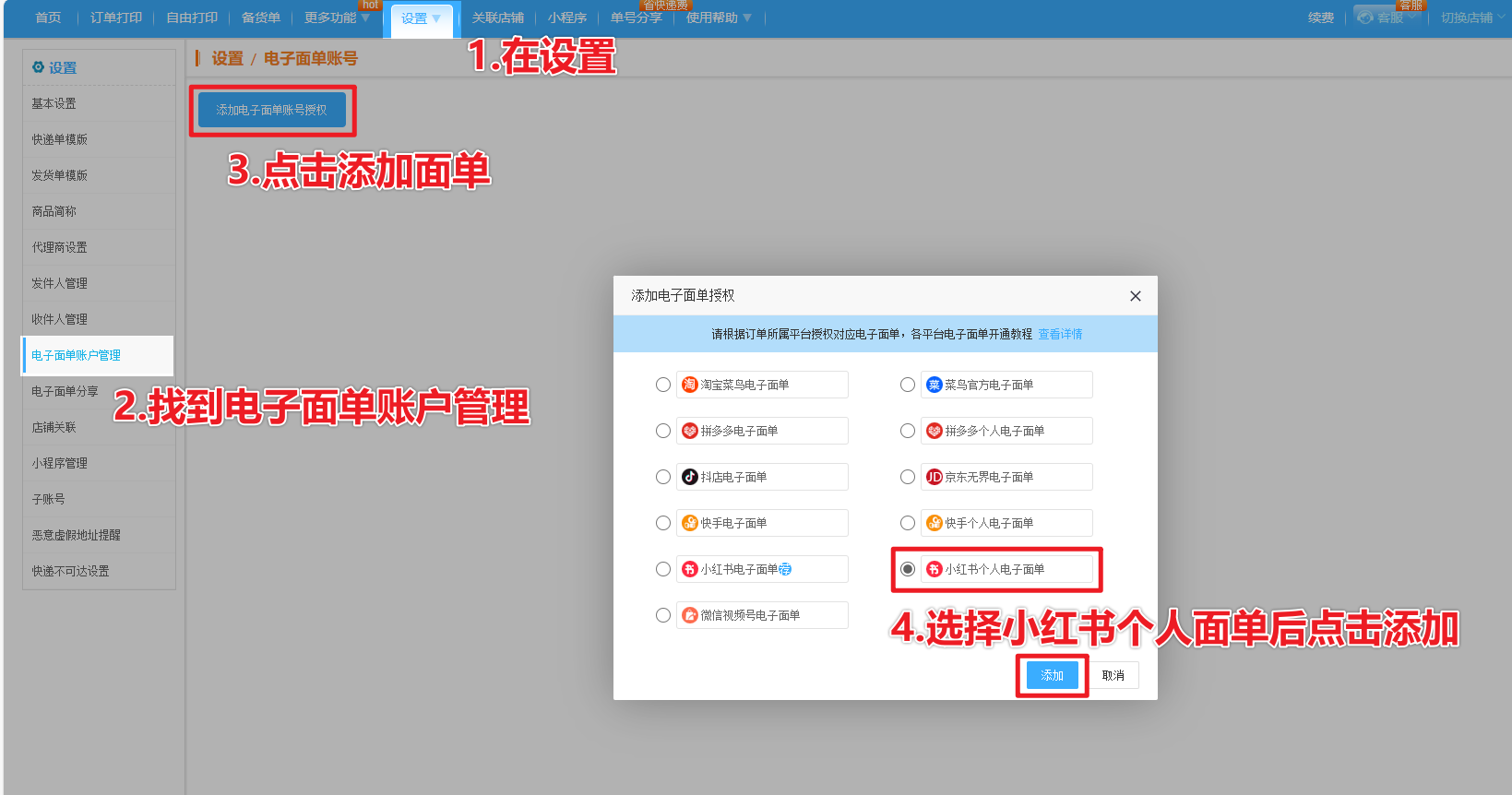Click the Taobao Cainiao waybill icon
Screen dimensions: 1512x795
coord(689,385)
